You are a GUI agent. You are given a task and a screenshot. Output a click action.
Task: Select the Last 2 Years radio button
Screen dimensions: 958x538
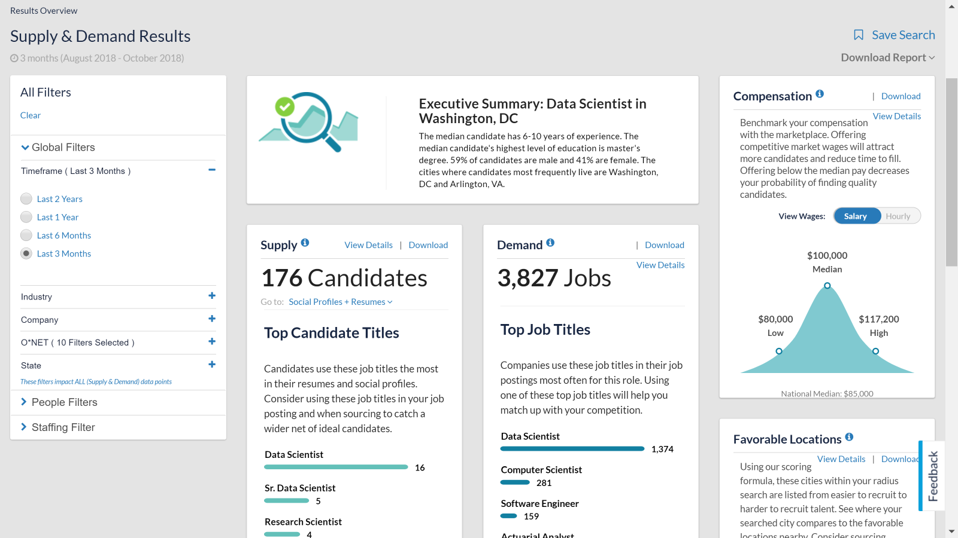point(27,199)
